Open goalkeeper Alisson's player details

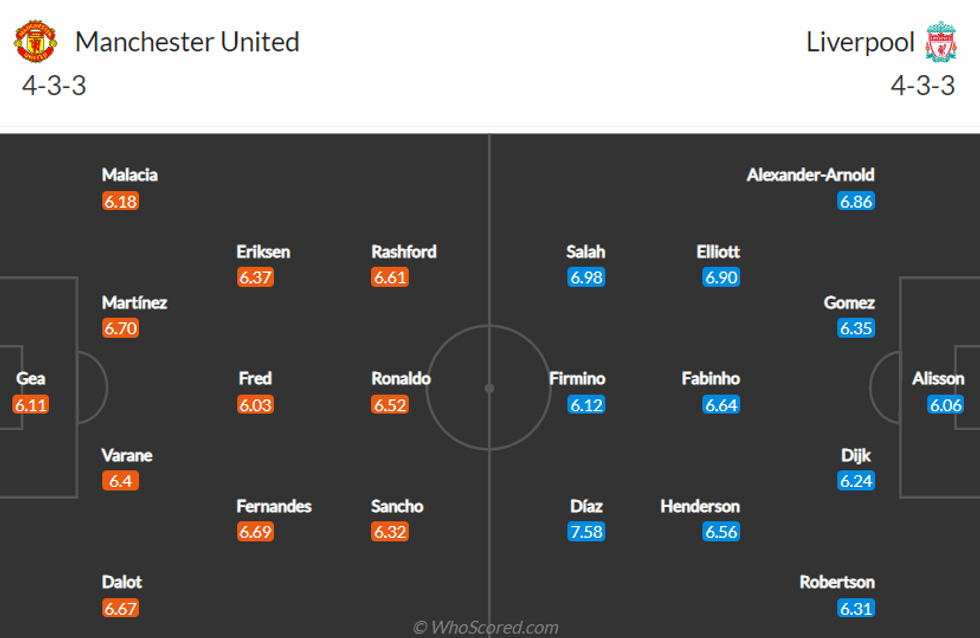coord(938,379)
